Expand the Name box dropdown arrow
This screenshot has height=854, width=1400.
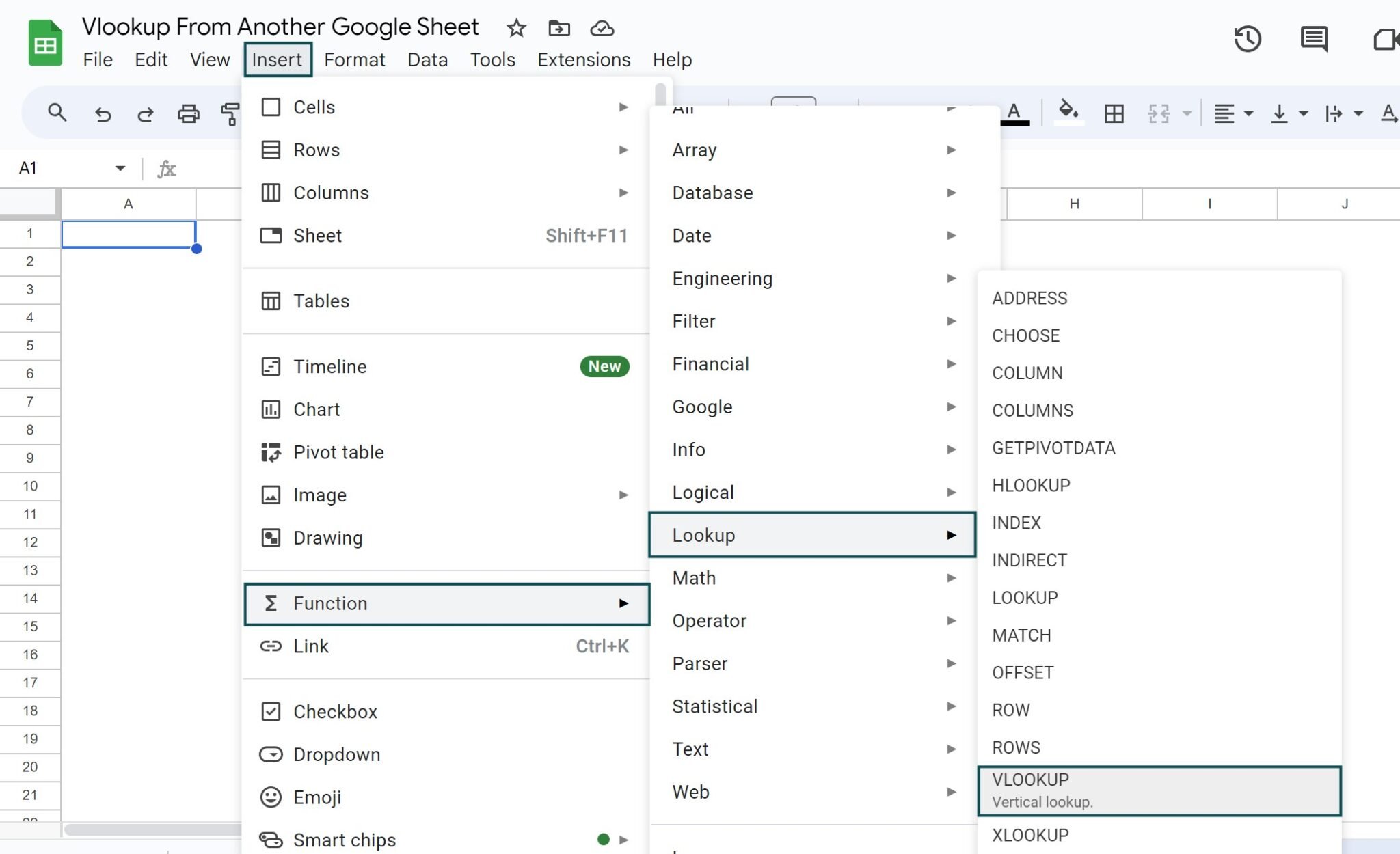[x=120, y=168]
